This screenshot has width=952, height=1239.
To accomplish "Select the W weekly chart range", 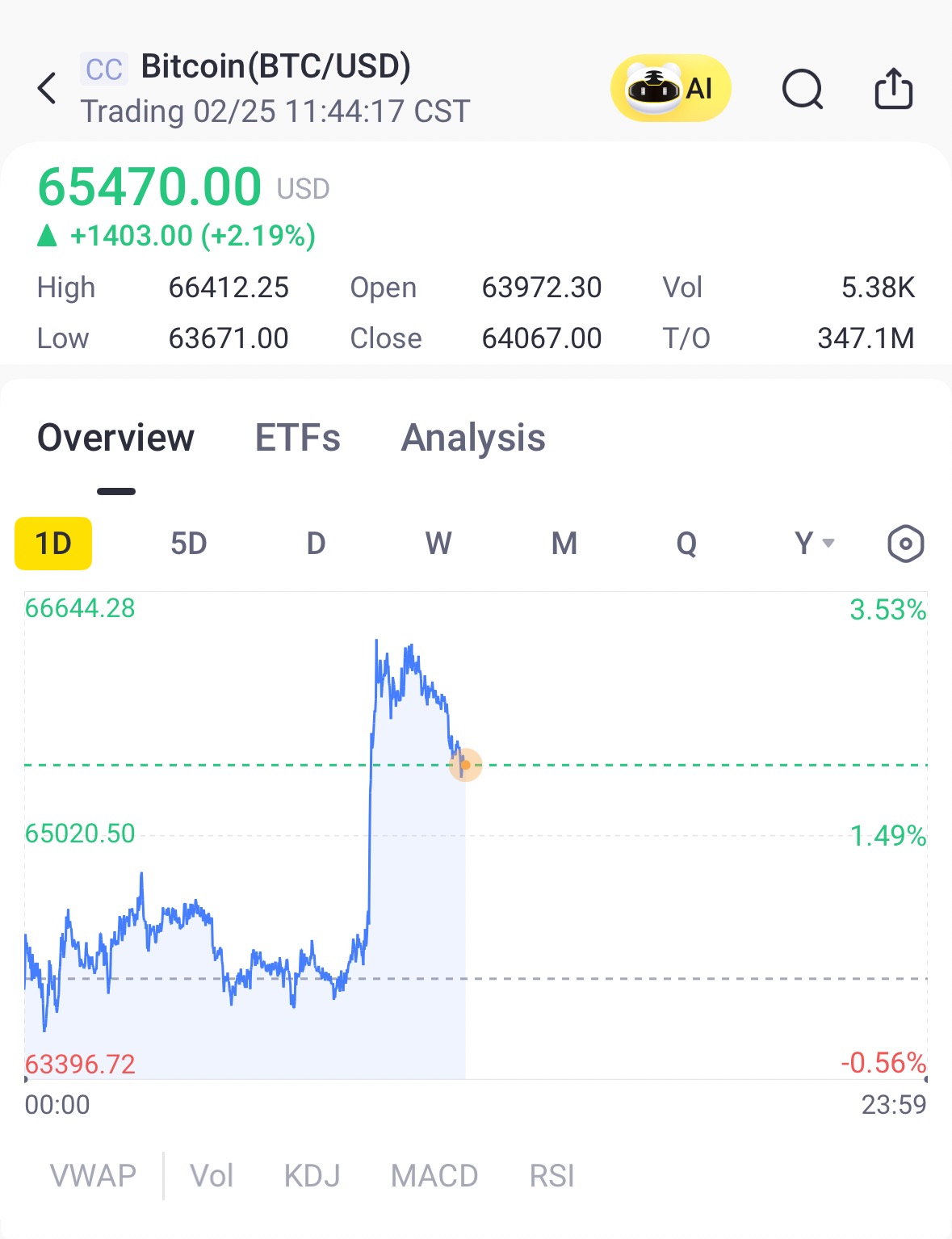I will [x=438, y=544].
